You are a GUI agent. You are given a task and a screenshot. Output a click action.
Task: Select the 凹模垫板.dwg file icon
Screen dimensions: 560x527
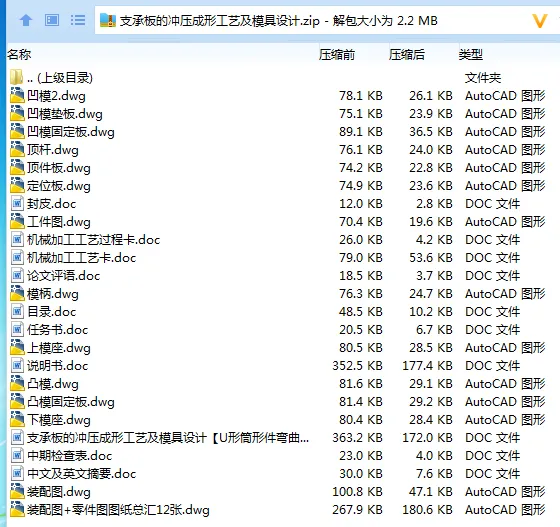(17, 114)
